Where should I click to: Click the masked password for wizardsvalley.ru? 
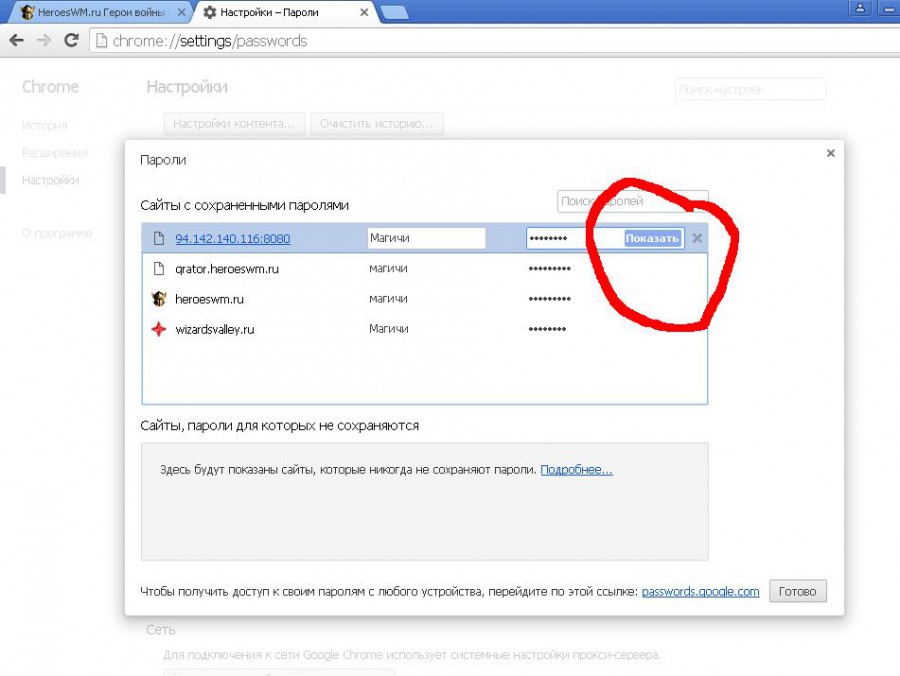(547, 329)
